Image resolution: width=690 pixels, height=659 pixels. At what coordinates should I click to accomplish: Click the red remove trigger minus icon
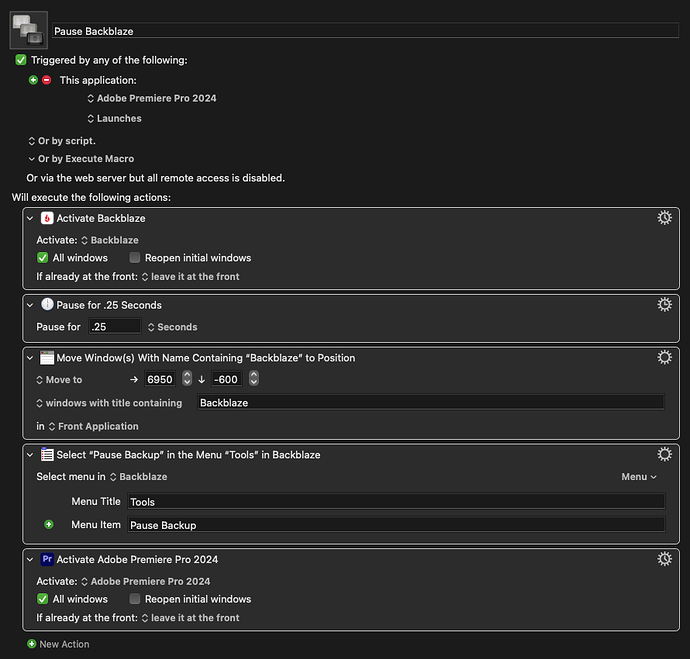[46, 80]
